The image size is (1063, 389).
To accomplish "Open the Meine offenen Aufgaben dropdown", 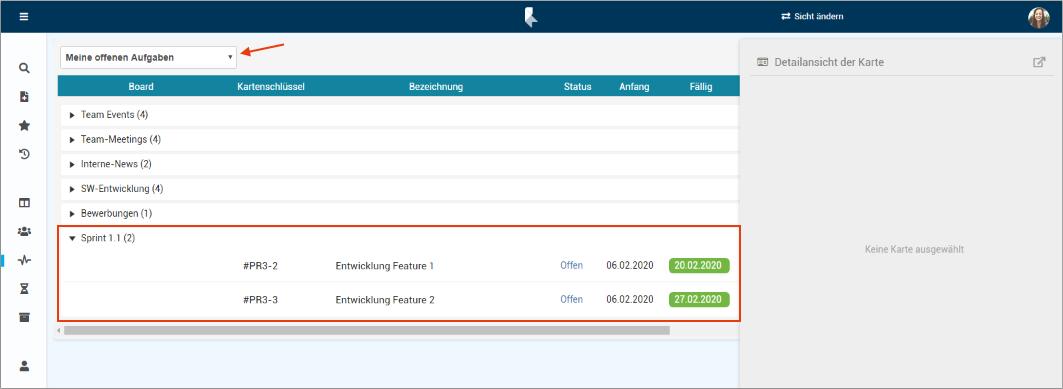I will (148, 58).
